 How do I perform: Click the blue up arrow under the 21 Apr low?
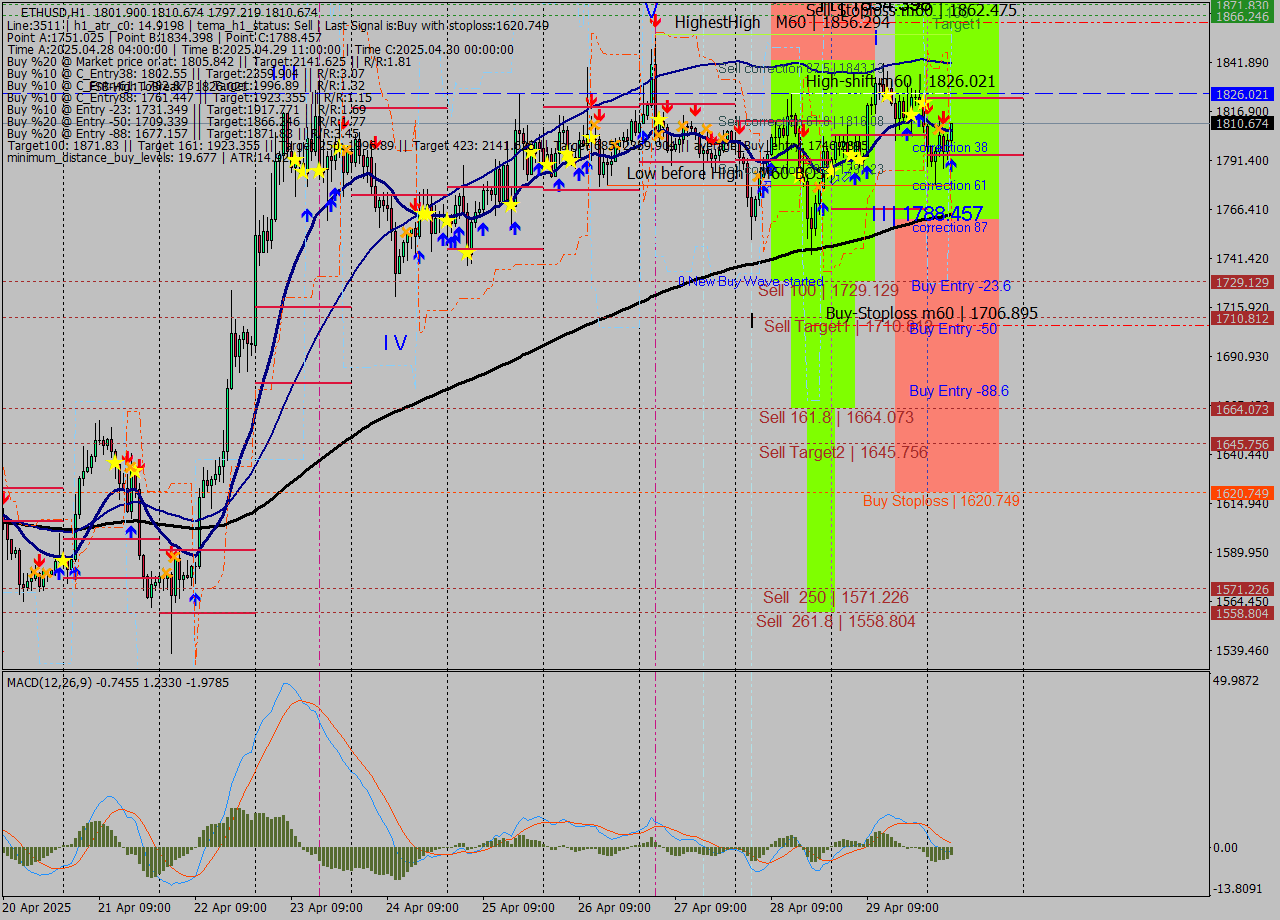click(x=195, y=598)
